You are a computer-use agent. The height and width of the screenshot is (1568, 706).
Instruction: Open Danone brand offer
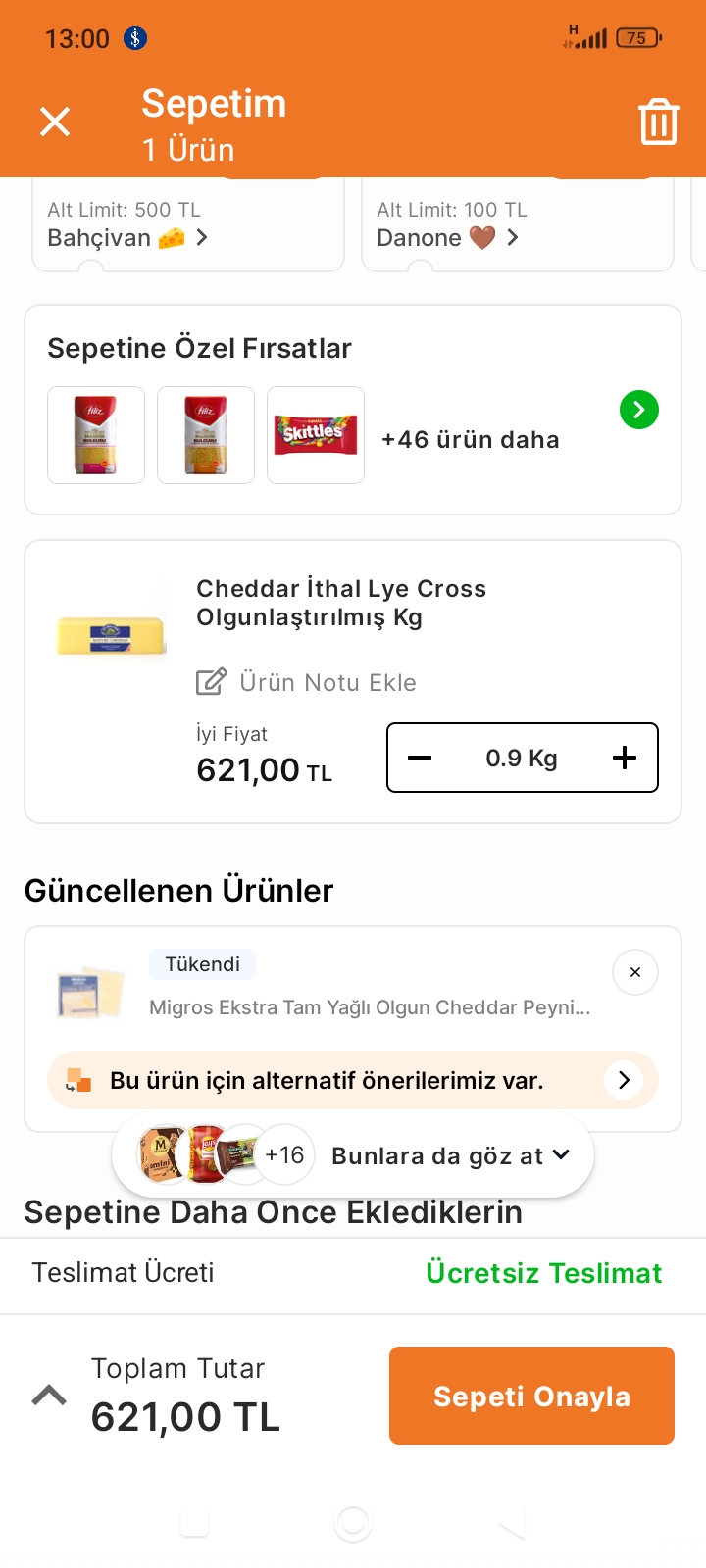[x=448, y=238]
